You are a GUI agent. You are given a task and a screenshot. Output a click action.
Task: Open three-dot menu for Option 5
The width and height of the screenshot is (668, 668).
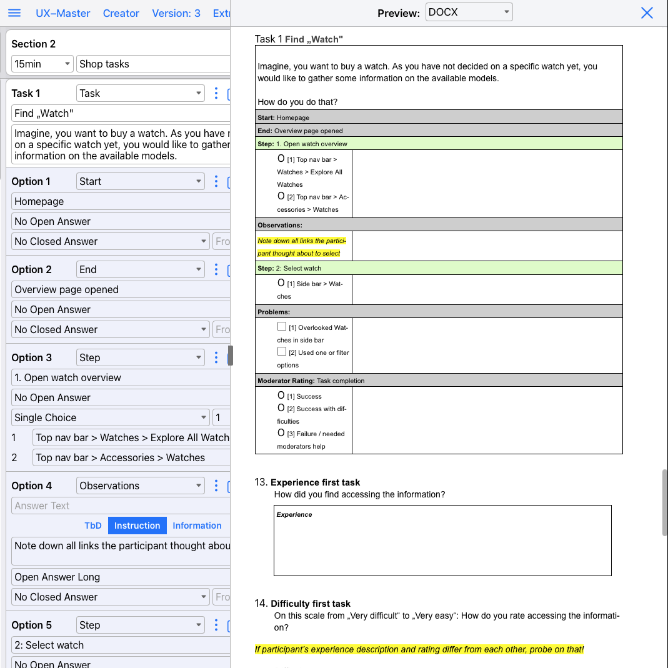pyautogui.click(x=216, y=625)
